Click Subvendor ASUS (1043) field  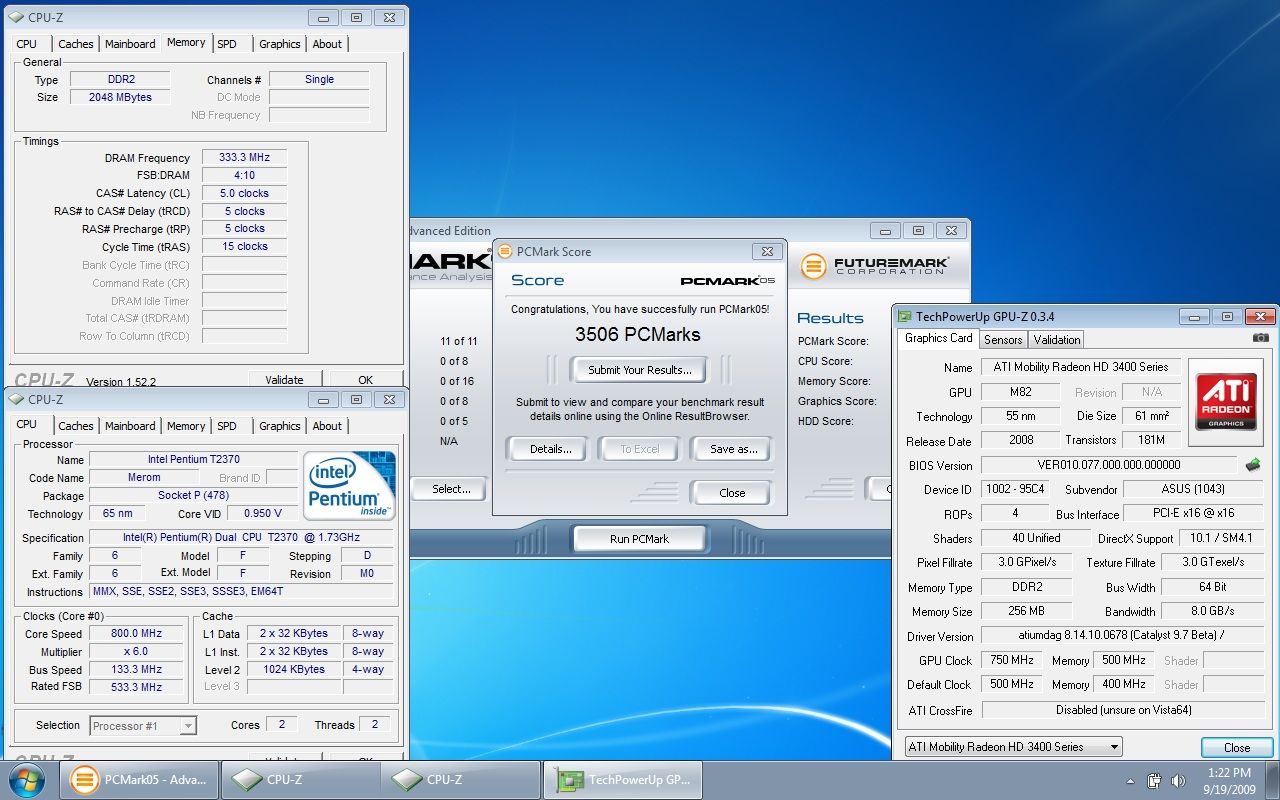(x=1193, y=489)
